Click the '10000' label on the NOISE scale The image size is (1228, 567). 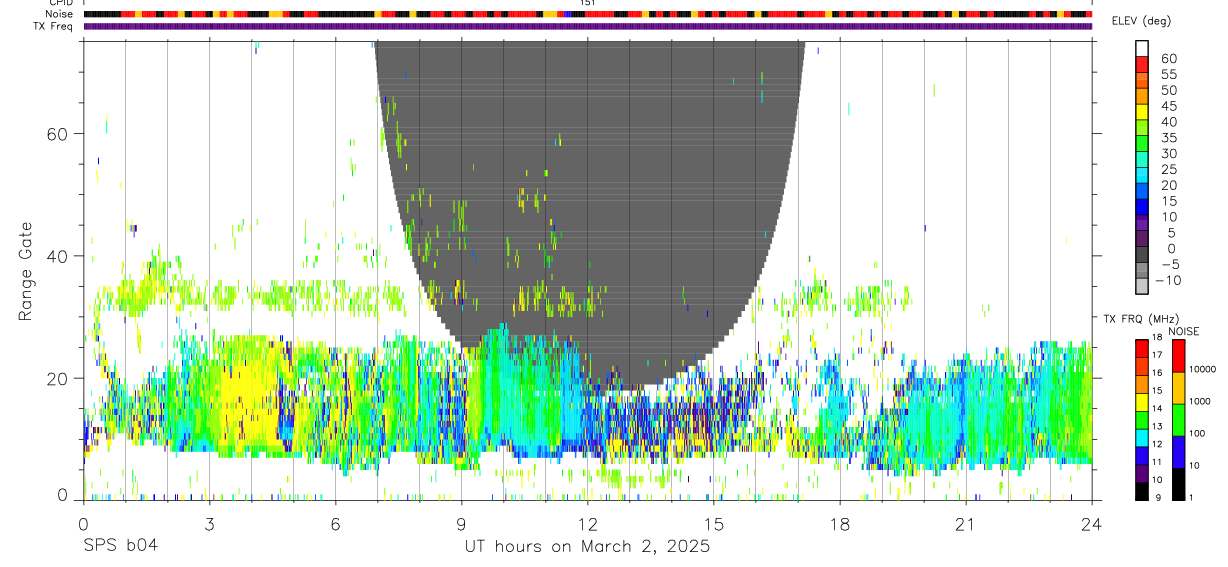(x=1203, y=369)
